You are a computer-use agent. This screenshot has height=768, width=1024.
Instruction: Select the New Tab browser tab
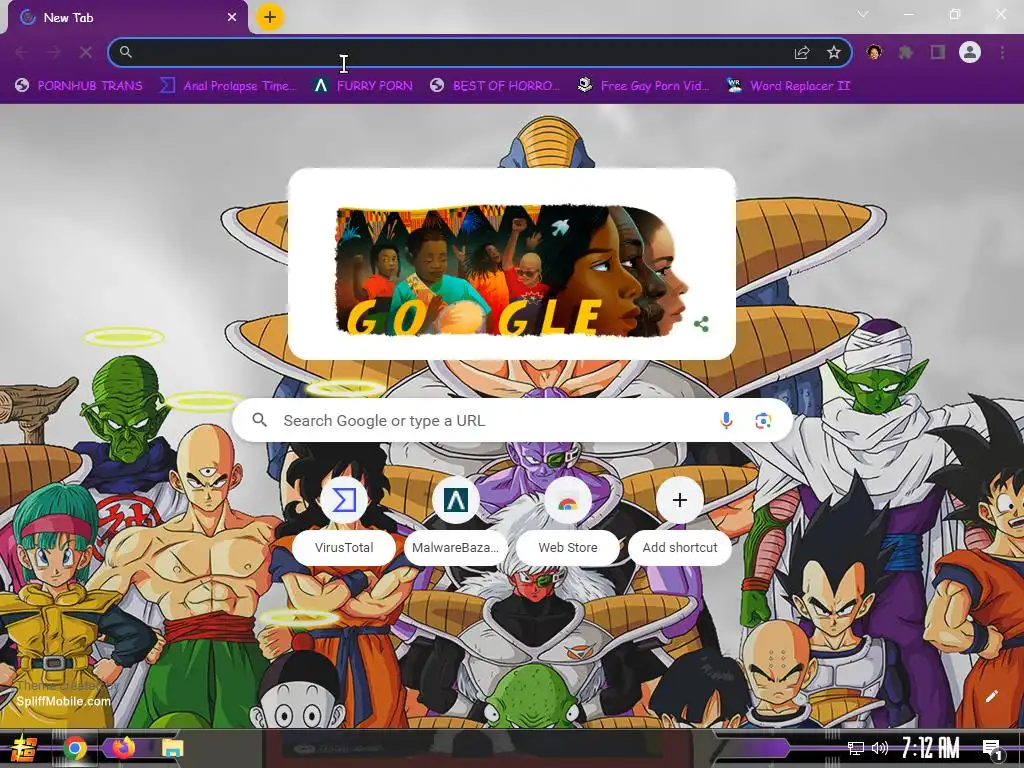coord(127,18)
